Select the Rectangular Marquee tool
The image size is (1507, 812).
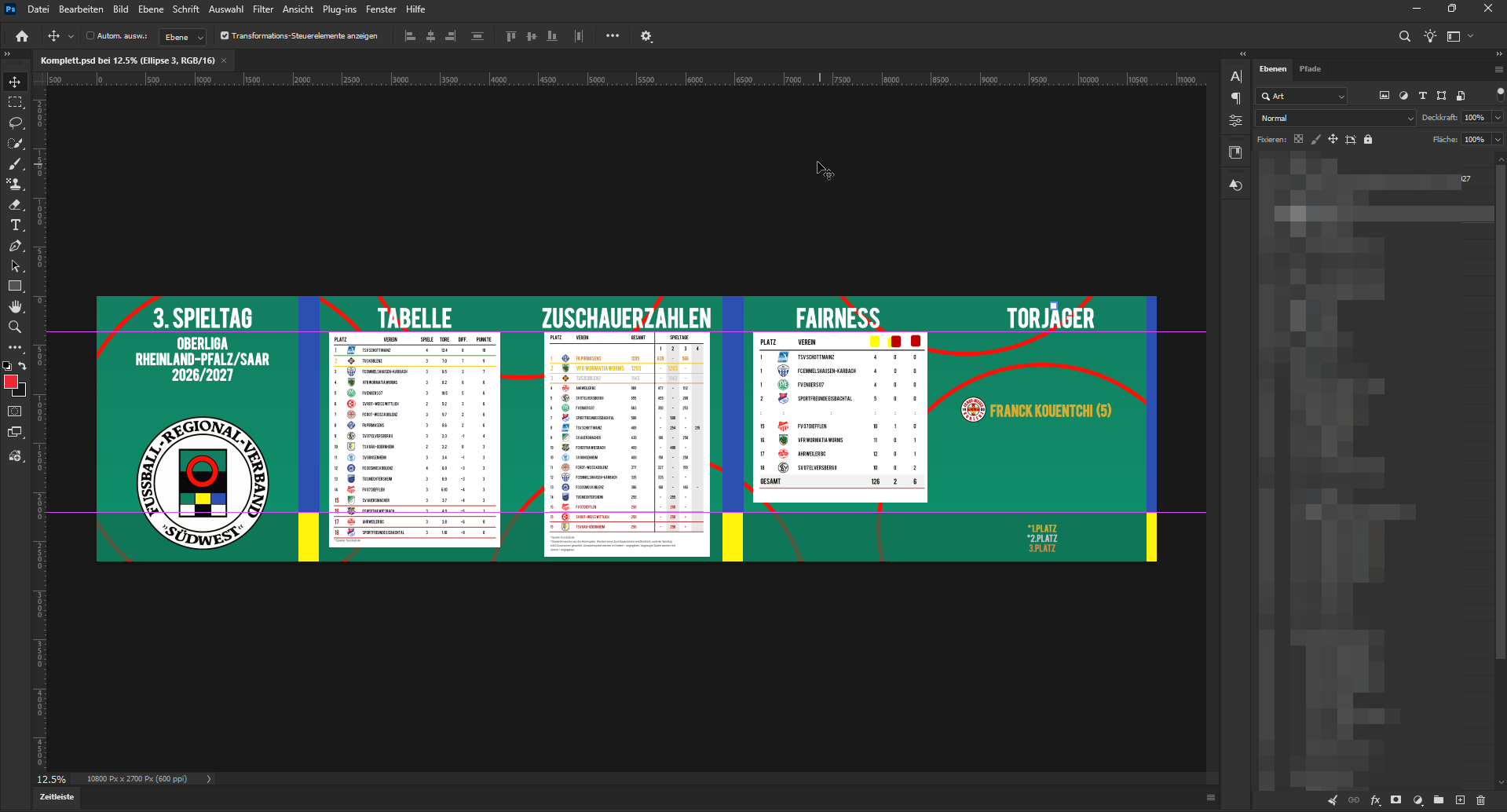click(15, 102)
